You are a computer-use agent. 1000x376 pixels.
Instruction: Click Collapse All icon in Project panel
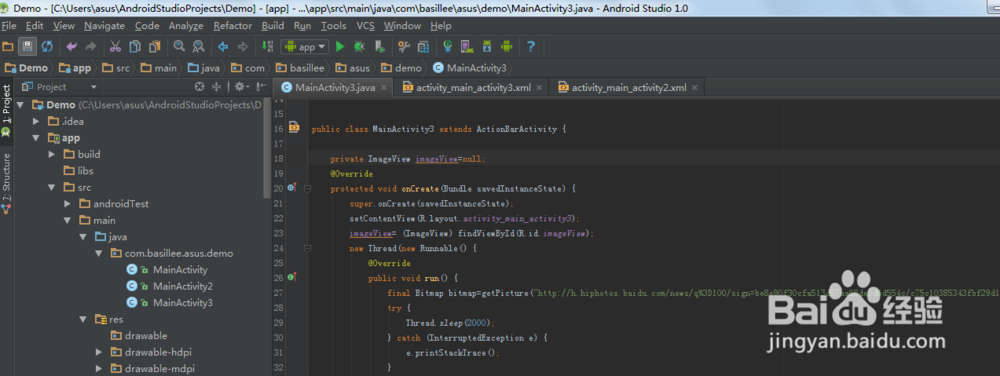click(217, 87)
